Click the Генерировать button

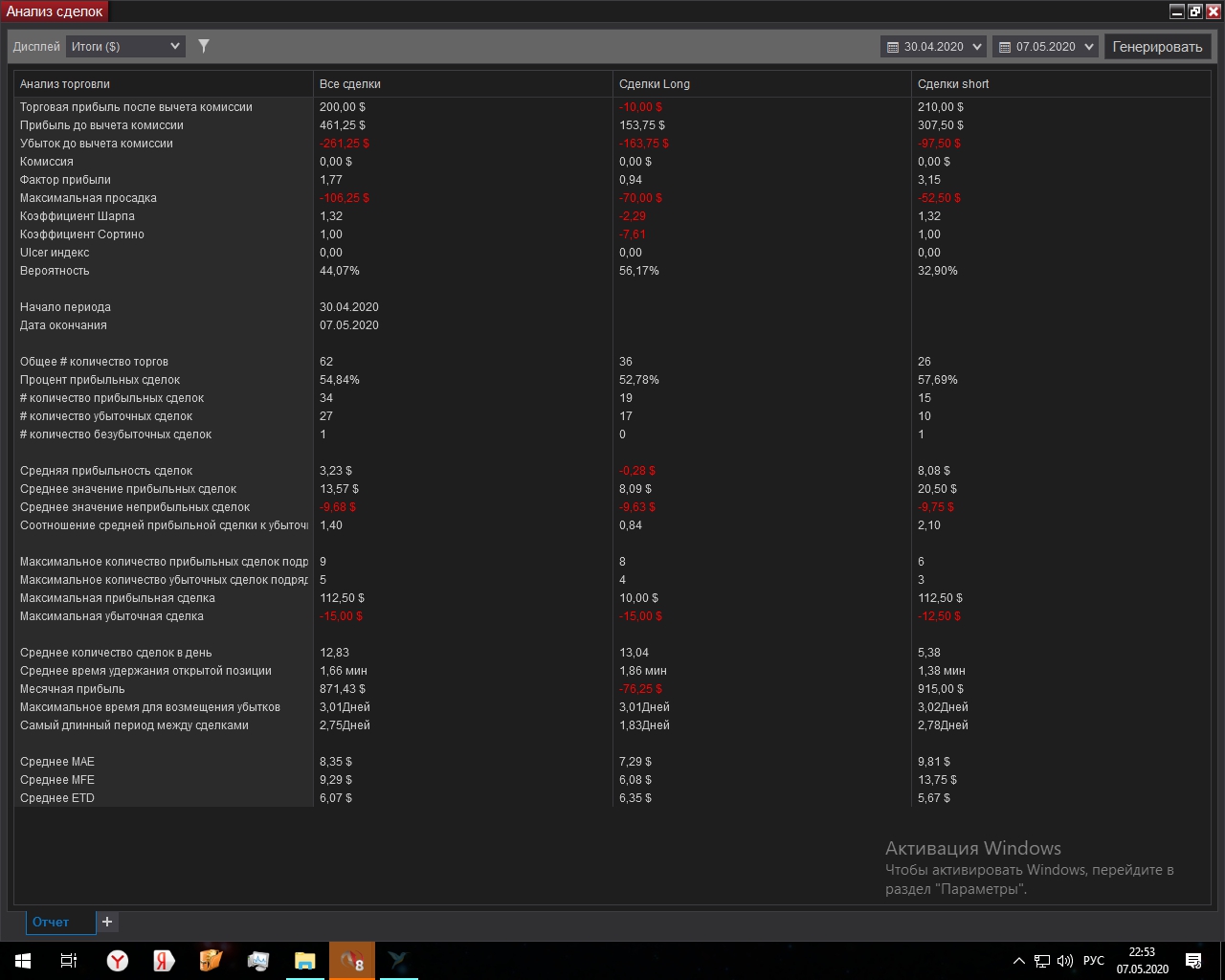click(1157, 47)
